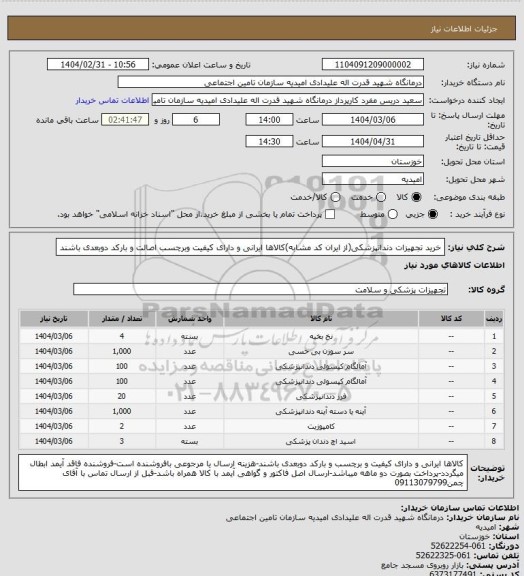Image resolution: width=524 pixels, height=576 pixels.
Task: Select the کالا/خدمت radio button
Action: (x=335, y=197)
